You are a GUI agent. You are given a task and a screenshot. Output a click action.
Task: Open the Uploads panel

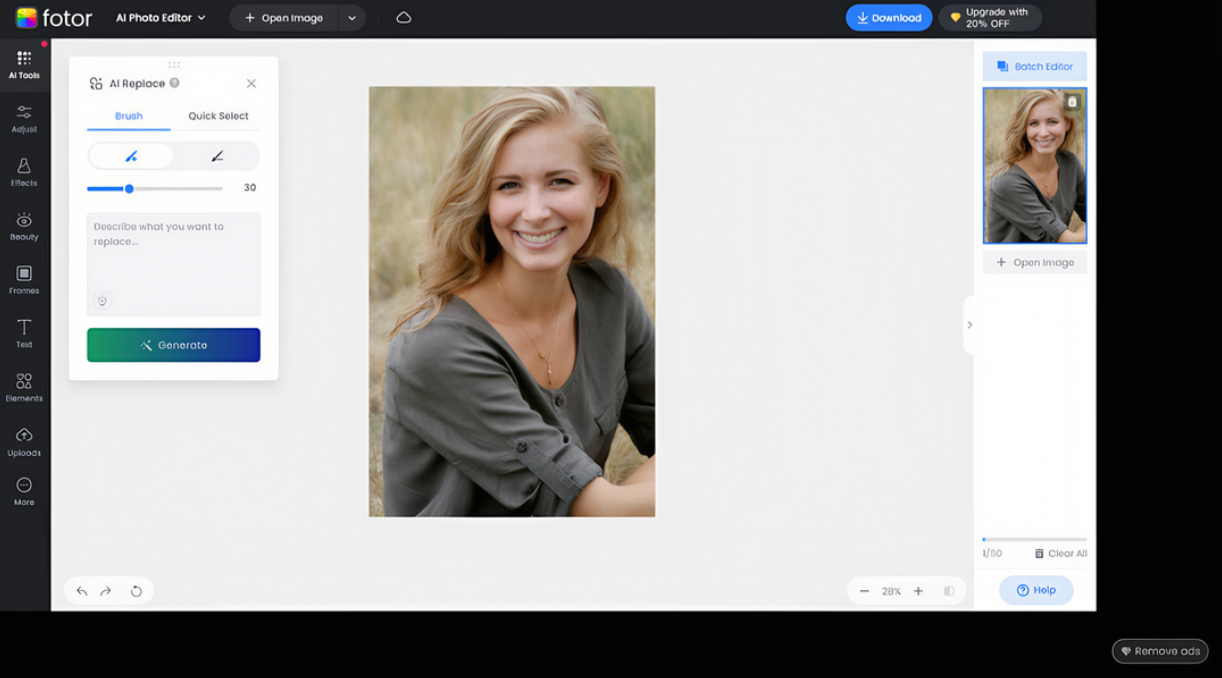click(x=24, y=440)
